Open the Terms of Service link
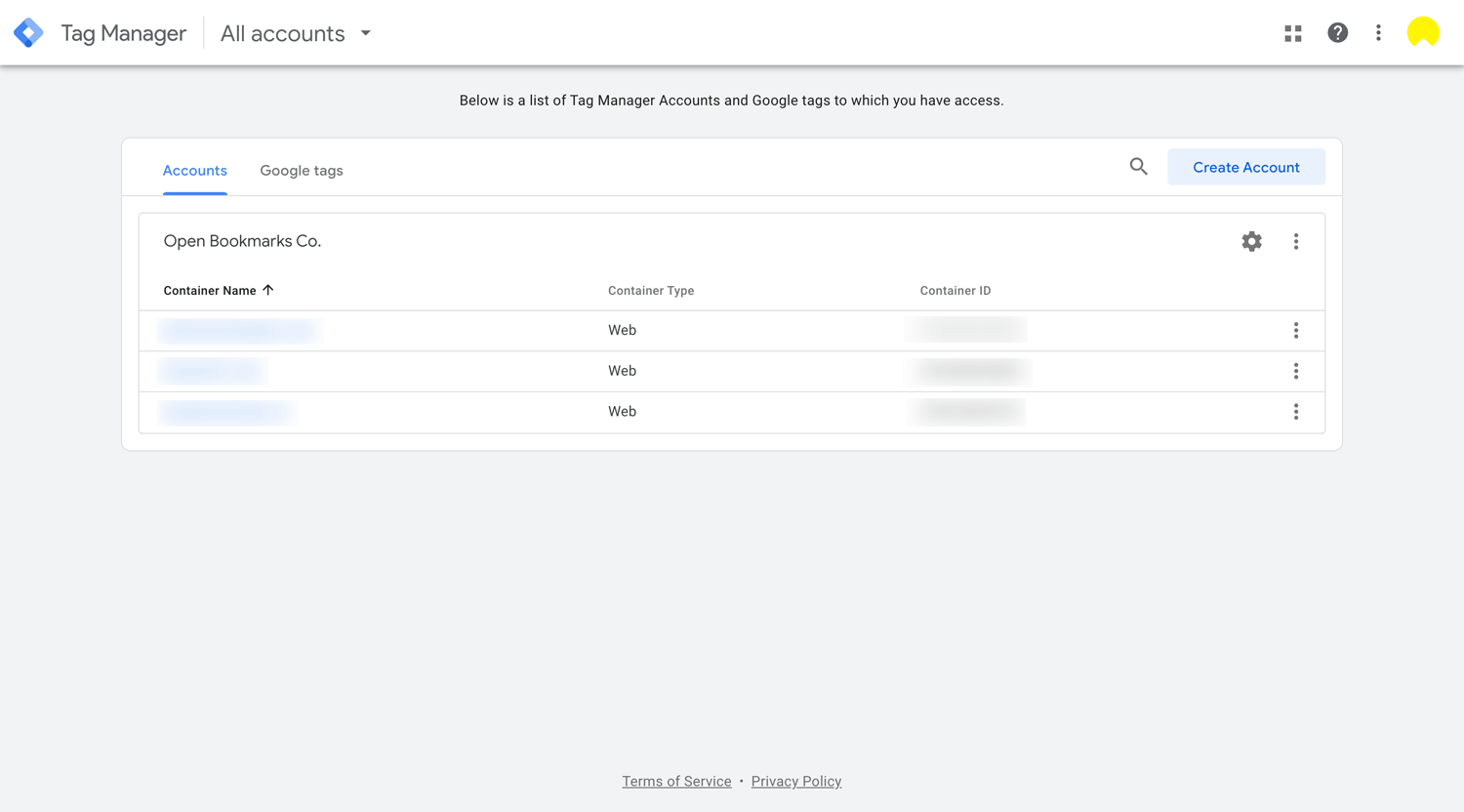The width and height of the screenshot is (1464, 812). coord(676,781)
